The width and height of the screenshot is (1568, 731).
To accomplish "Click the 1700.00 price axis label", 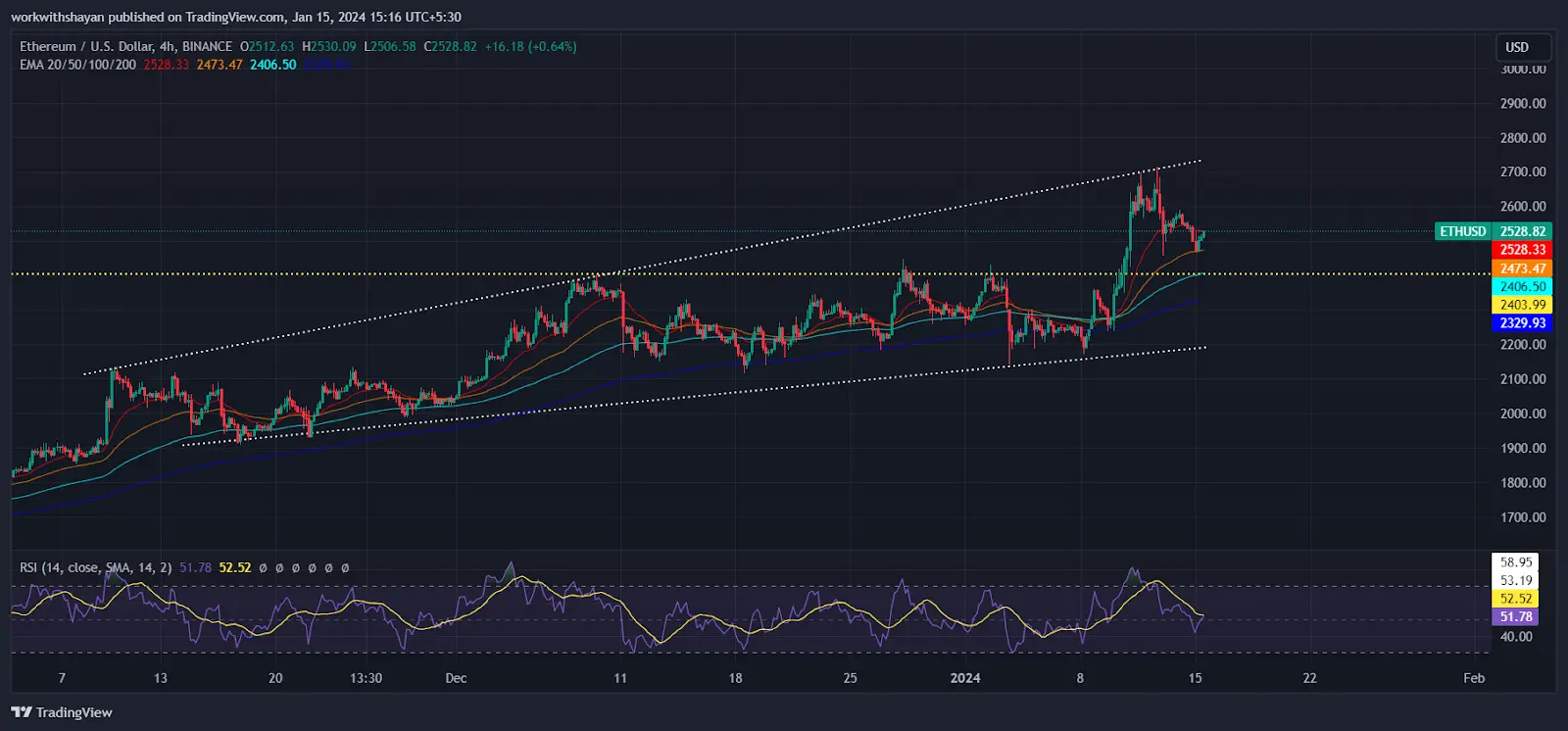I will [1523, 517].
